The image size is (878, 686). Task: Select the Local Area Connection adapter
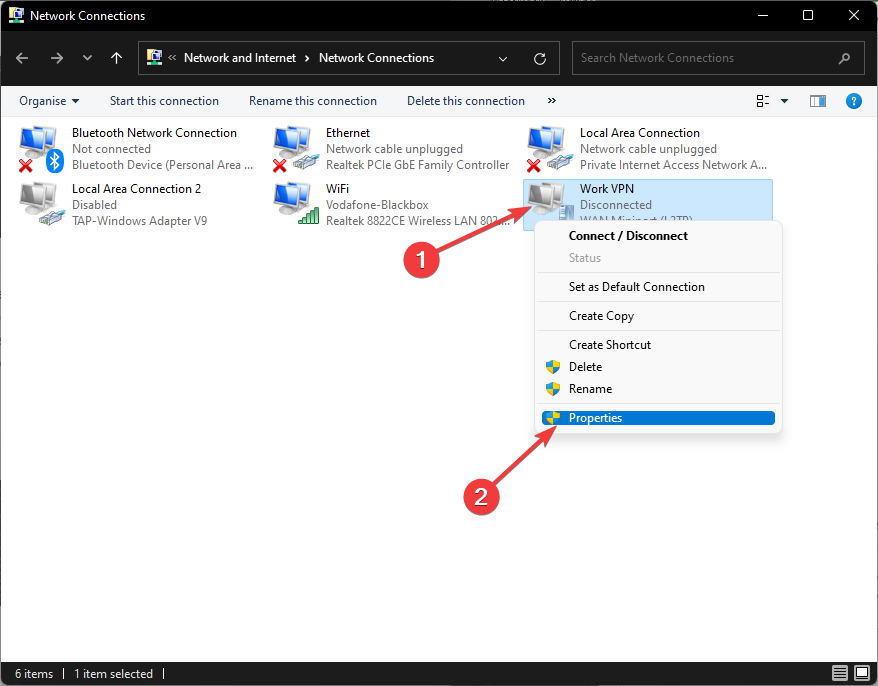549,149
